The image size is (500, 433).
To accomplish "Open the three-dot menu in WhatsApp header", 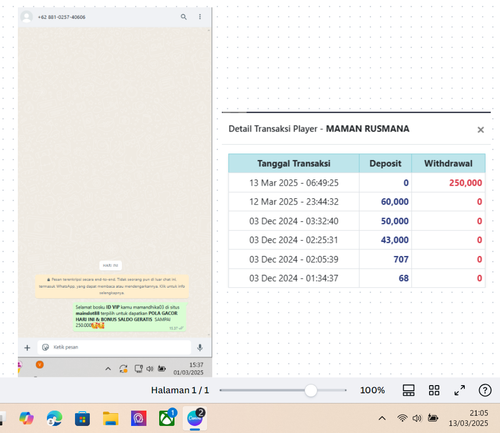I will coord(200,17).
